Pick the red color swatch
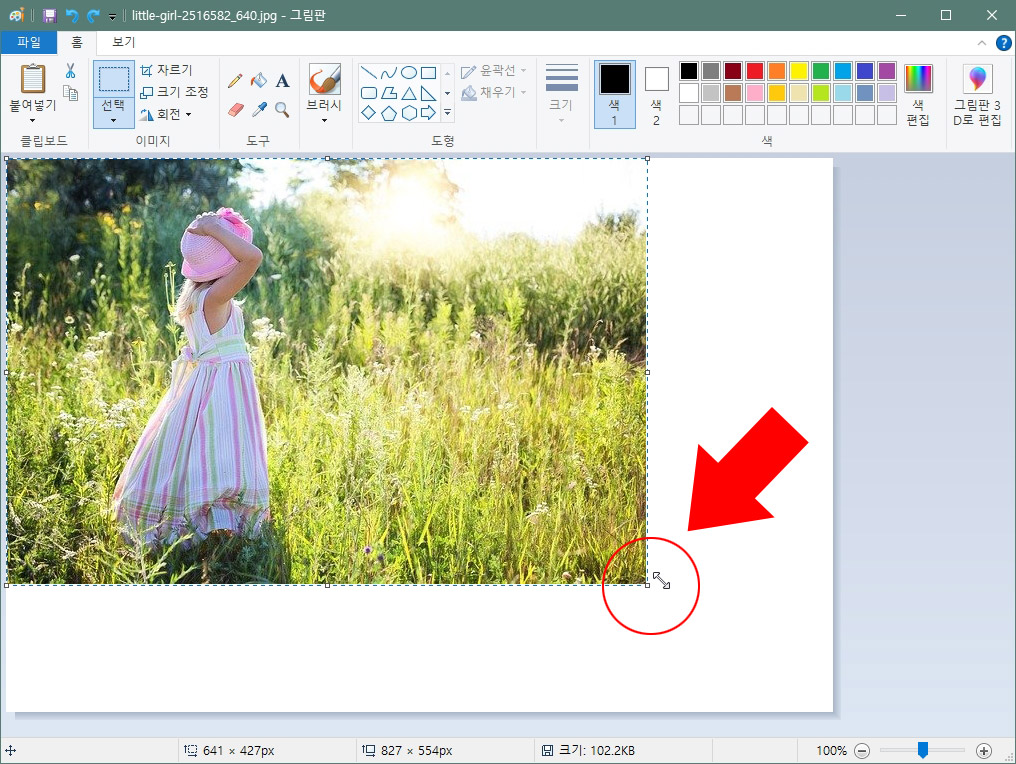Image resolution: width=1016 pixels, height=764 pixels. click(x=755, y=71)
